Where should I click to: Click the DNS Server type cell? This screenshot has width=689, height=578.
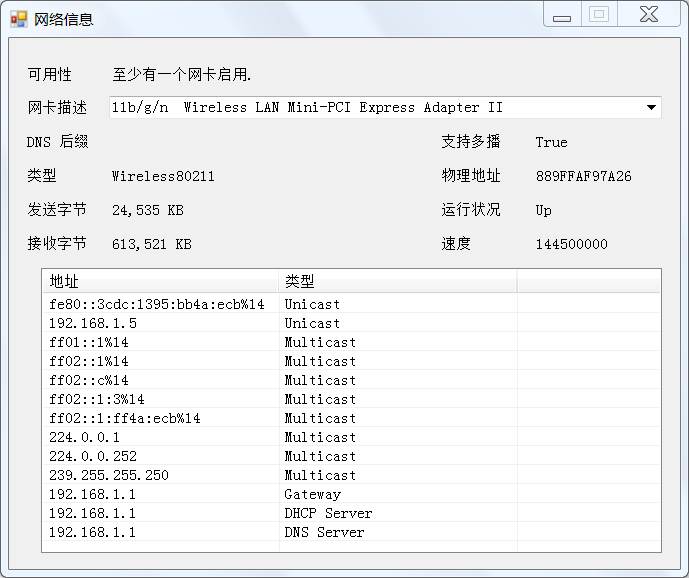324,532
